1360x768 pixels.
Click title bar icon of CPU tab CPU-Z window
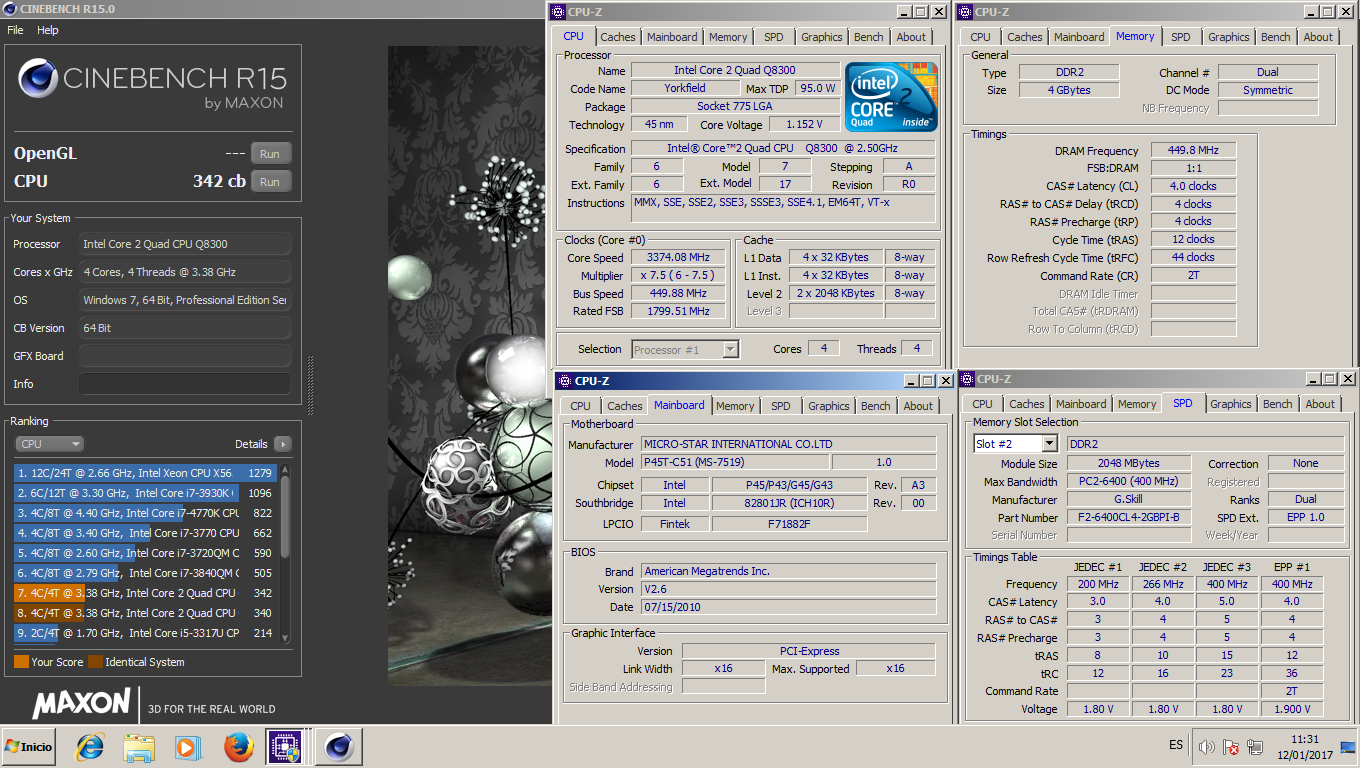click(560, 12)
